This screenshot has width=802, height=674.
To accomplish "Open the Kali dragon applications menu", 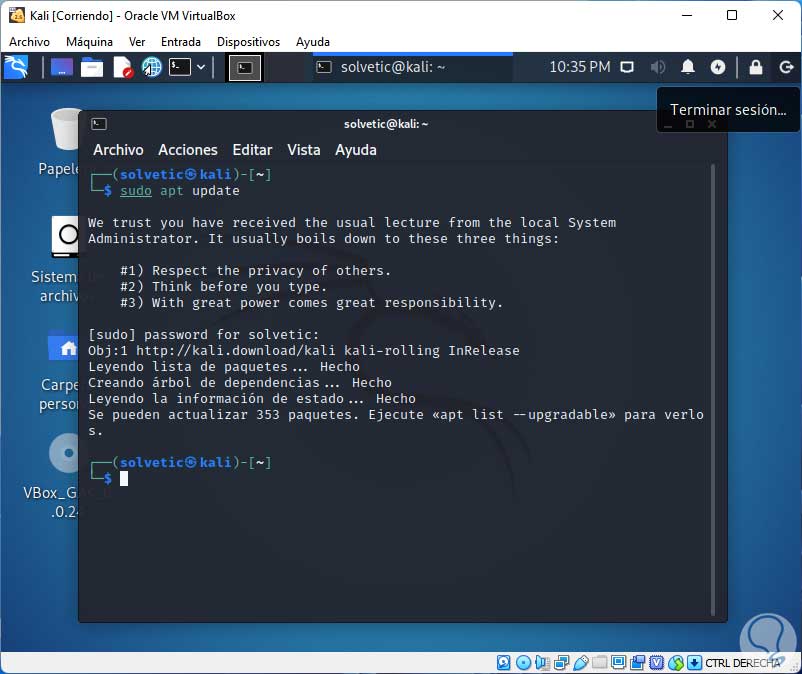I will pyautogui.click(x=16, y=68).
